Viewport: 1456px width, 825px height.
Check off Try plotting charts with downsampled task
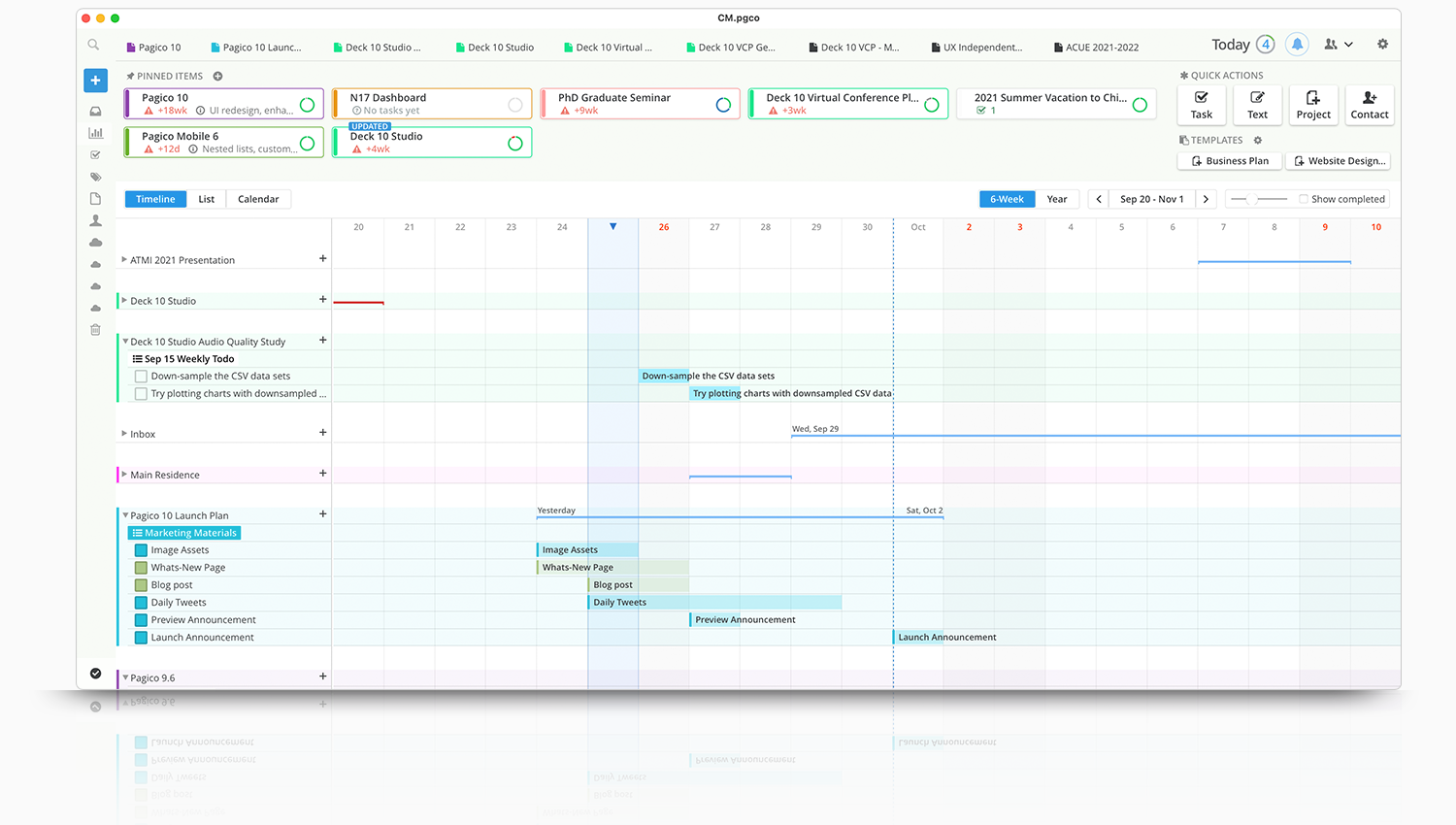141,394
